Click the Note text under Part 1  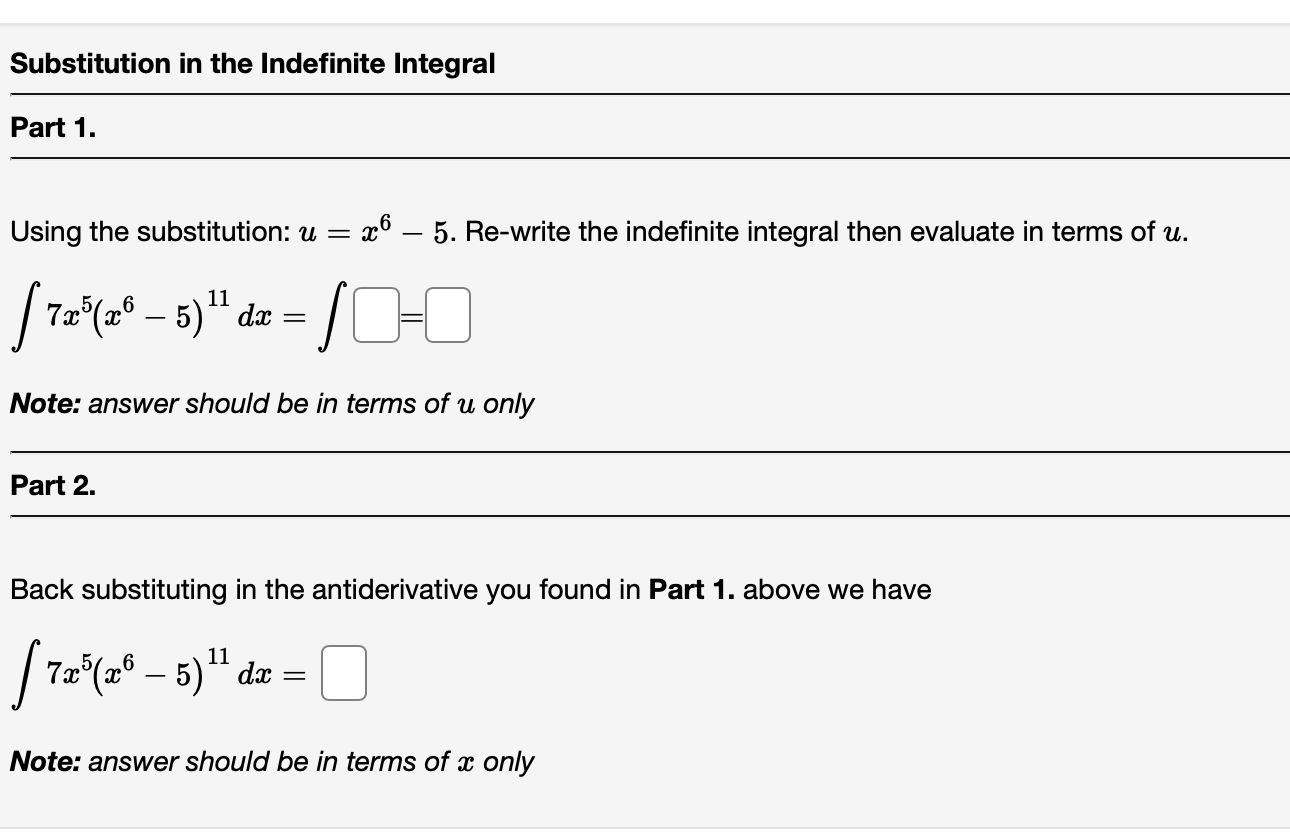point(272,404)
